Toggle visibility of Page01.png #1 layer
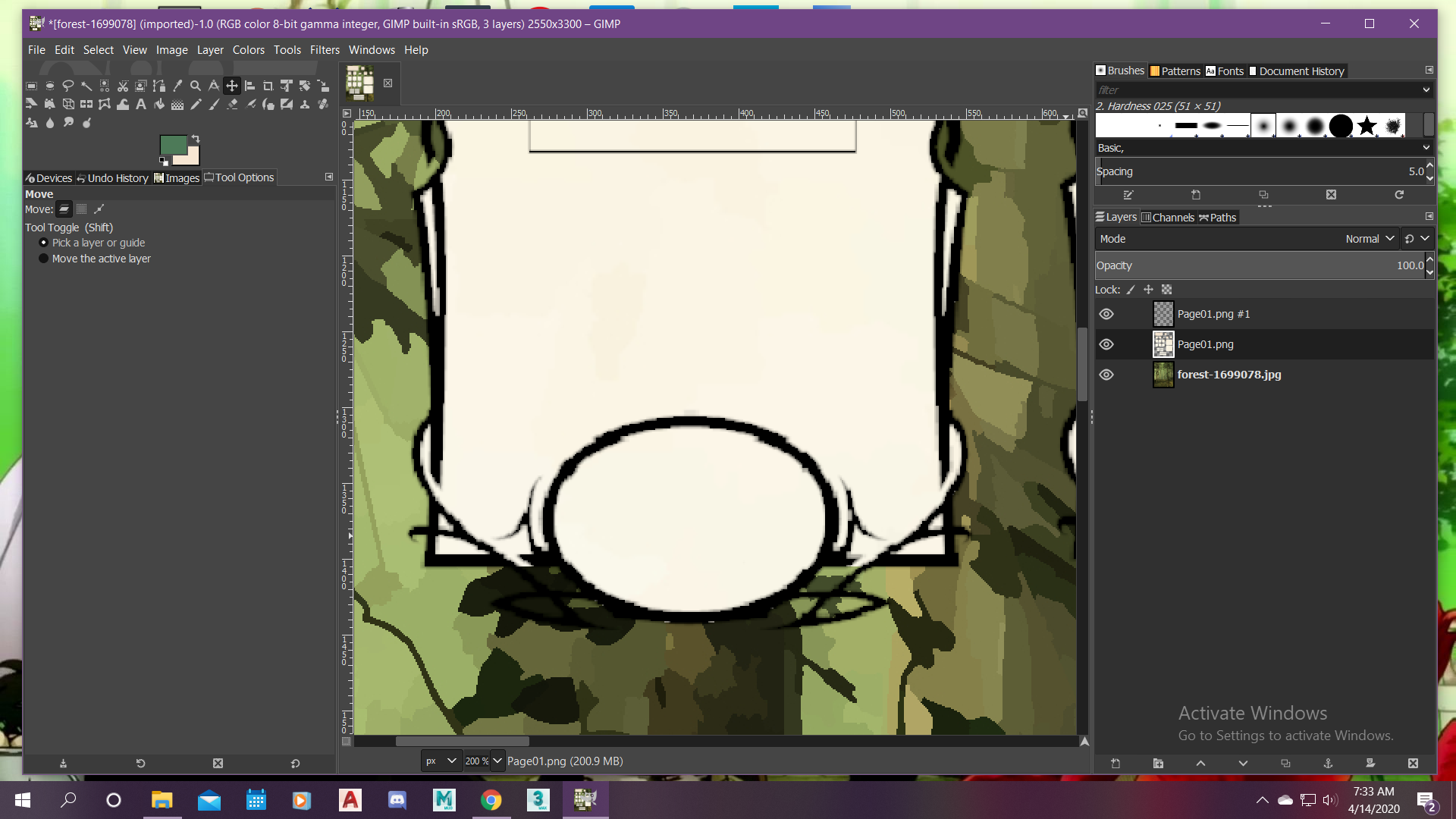The height and width of the screenshot is (819, 1456). point(1106,314)
